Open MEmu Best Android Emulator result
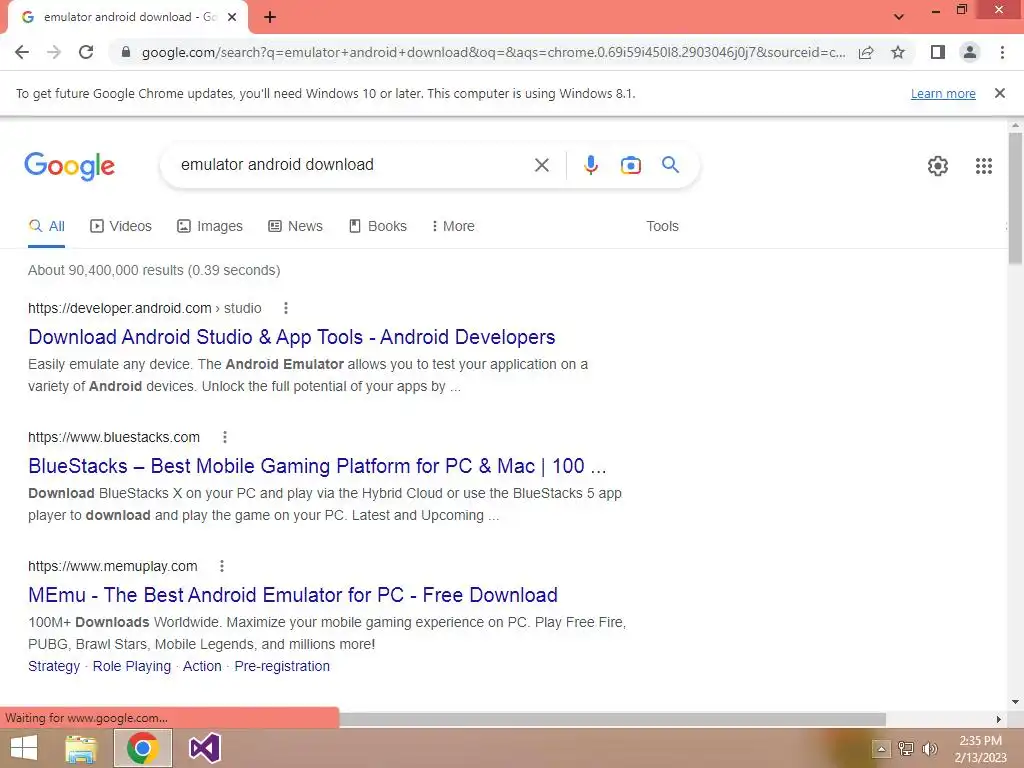 293,595
